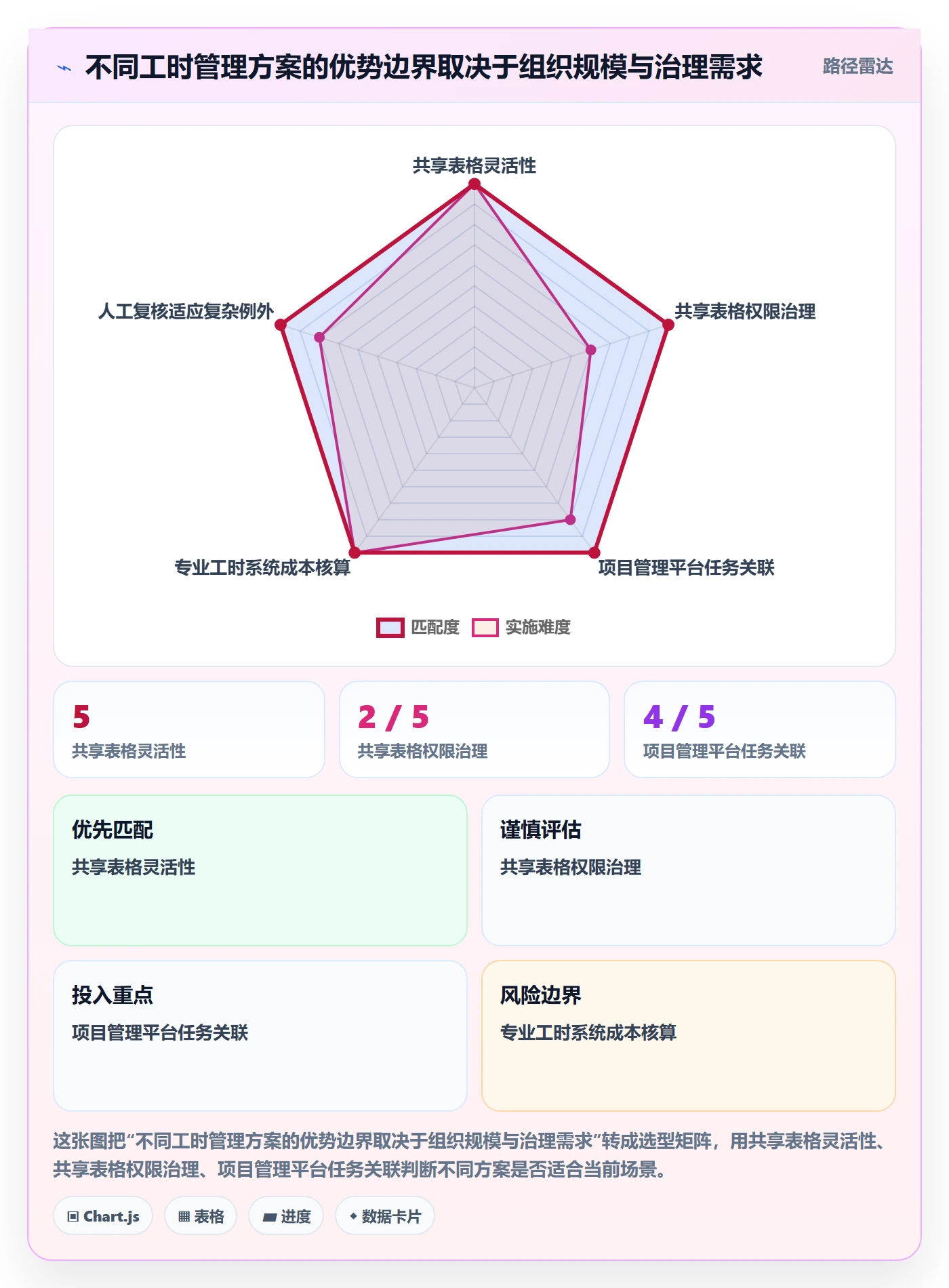
Task: Click the 数据卡片 diamond tag icon
Action: pos(353,1216)
